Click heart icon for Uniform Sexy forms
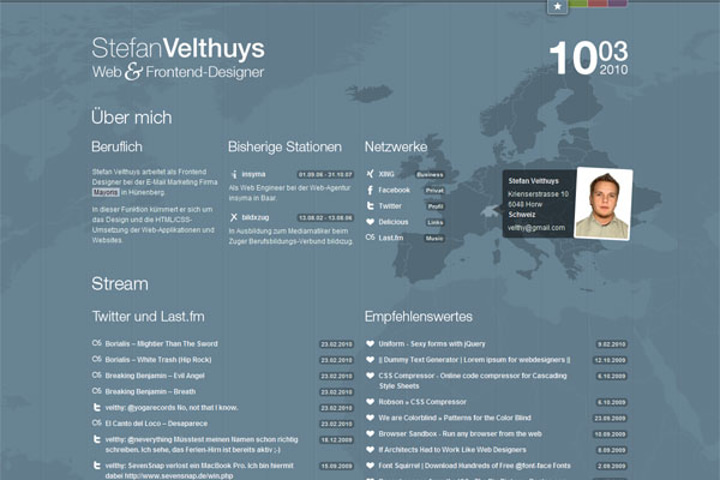The height and width of the screenshot is (480, 720). 370,343
